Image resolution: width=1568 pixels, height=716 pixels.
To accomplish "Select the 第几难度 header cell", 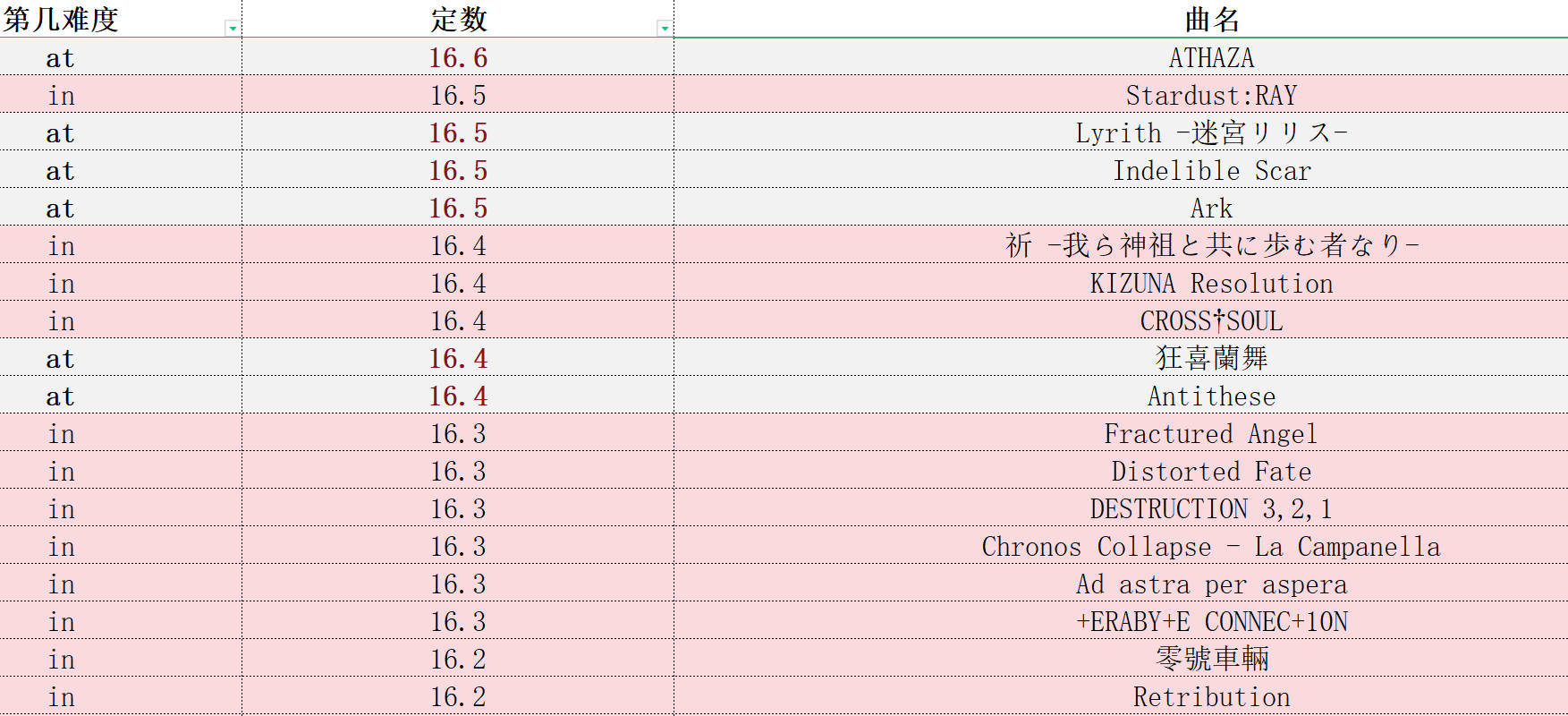I will [x=121, y=19].
